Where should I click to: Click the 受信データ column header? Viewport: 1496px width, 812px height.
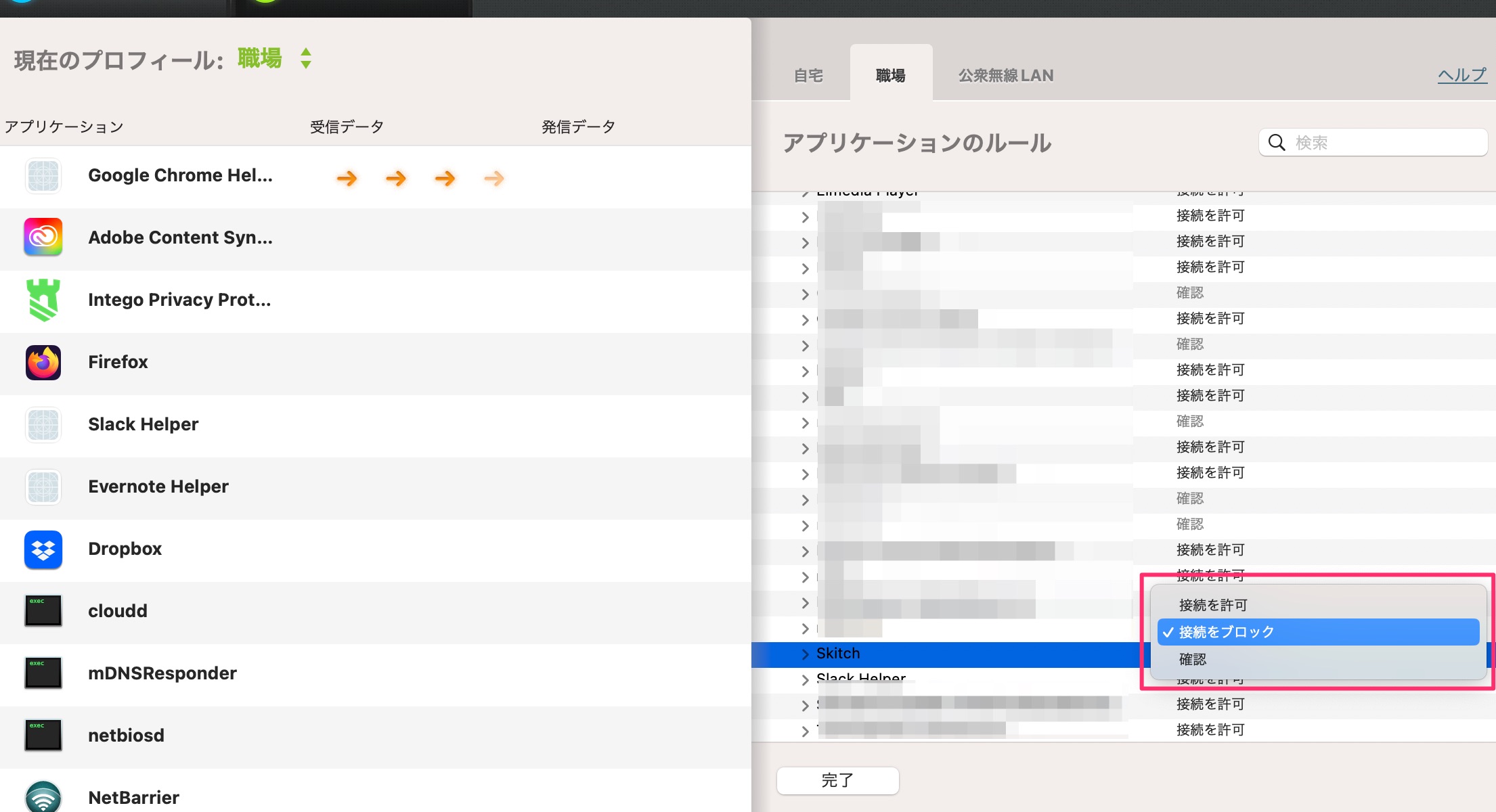(x=347, y=127)
